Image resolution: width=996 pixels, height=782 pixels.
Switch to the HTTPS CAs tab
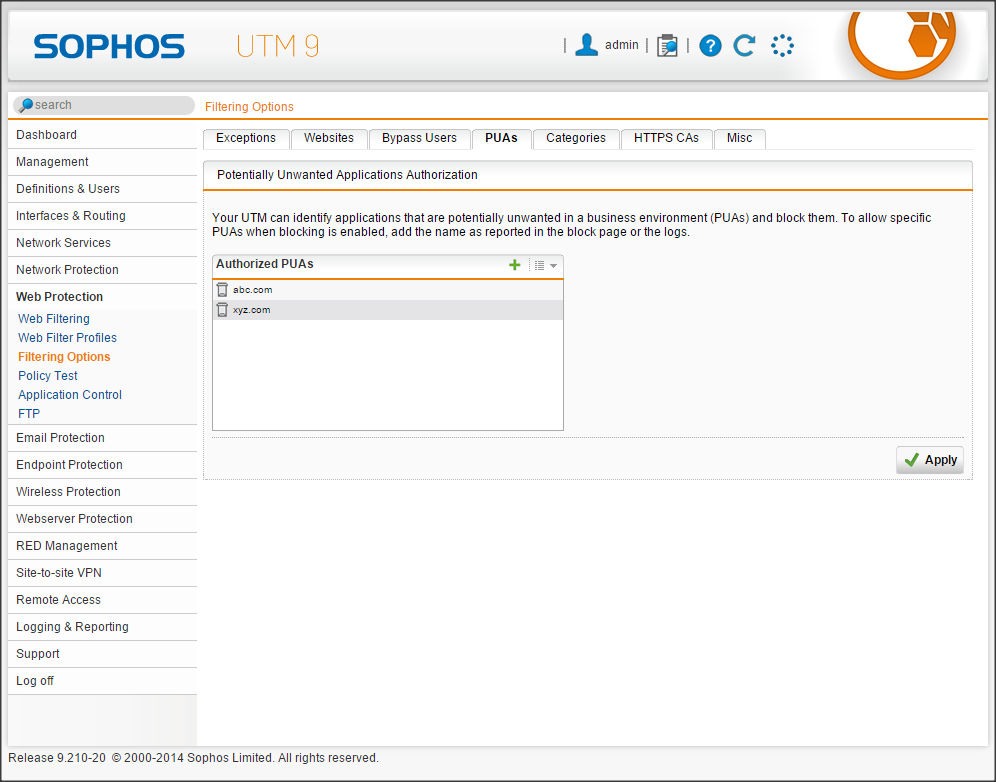coord(666,138)
